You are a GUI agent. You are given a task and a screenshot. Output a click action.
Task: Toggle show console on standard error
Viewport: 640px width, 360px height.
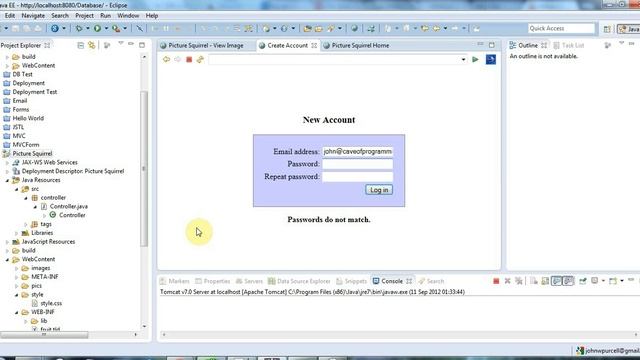568,281
